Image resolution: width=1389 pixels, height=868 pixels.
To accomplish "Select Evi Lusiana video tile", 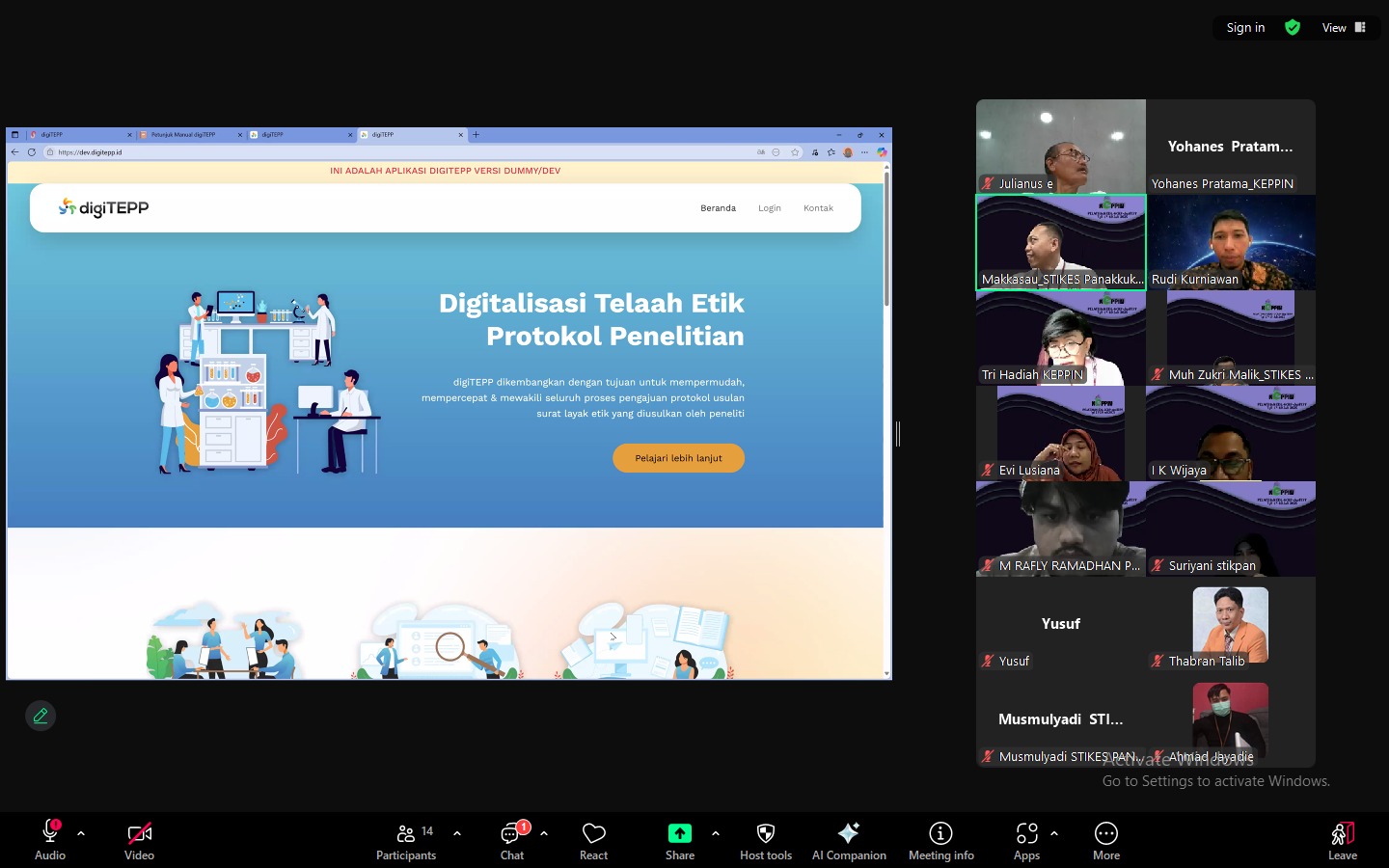I will [x=1061, y=433].
